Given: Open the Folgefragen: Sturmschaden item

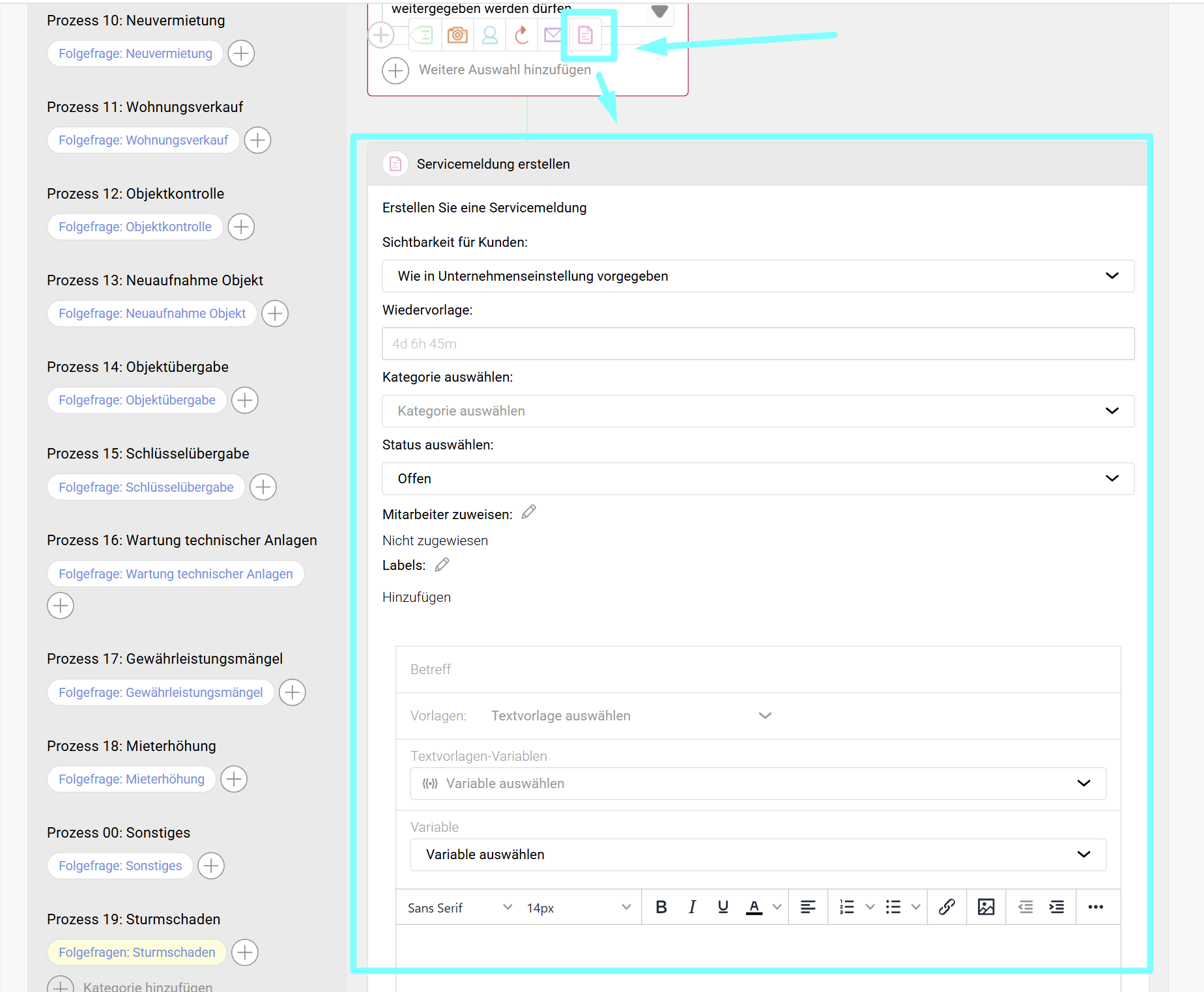Looking at the screenshot, I should 137,952.
